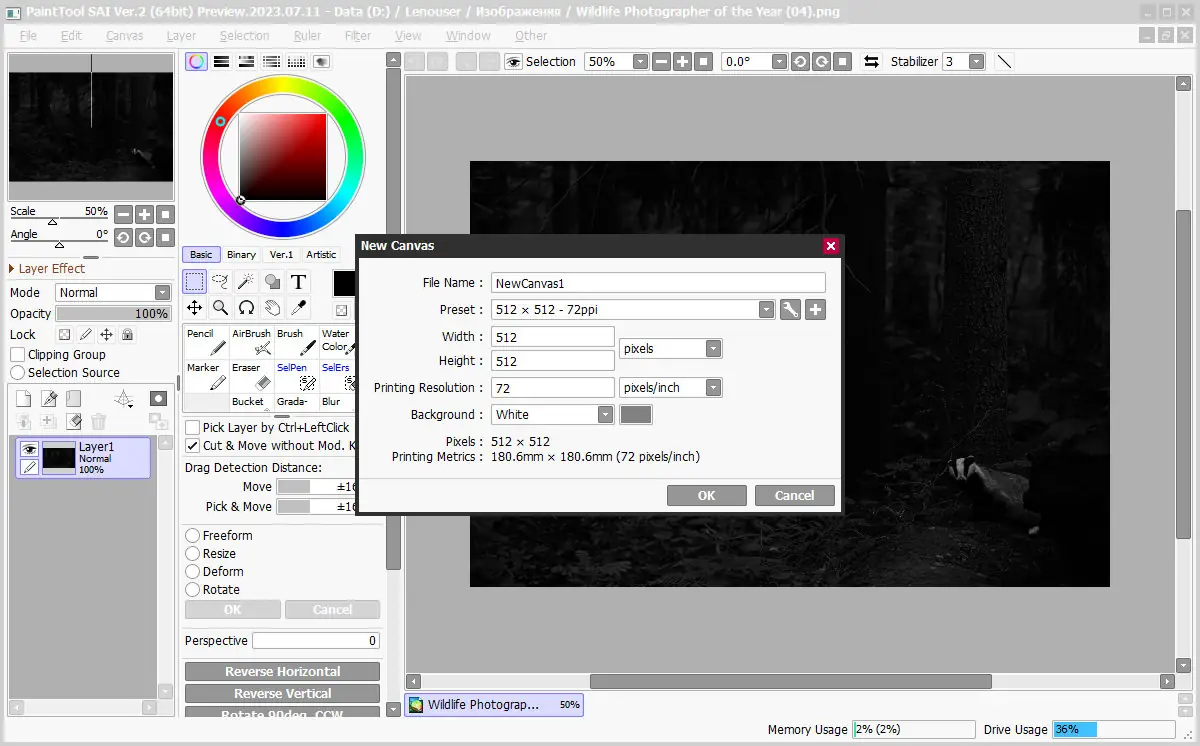Select the Deform transform option
The height and width of the screenshot is (746, 1200).
pyautogui.click(x=193, y=571)
